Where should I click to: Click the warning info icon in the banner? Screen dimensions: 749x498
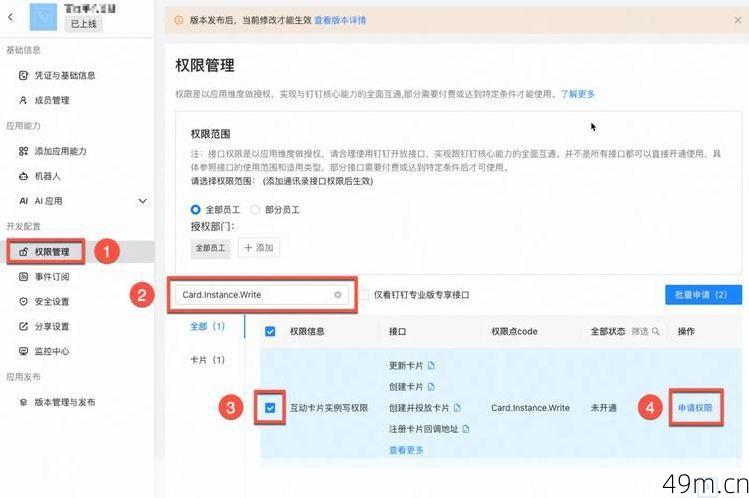(179, 20)
